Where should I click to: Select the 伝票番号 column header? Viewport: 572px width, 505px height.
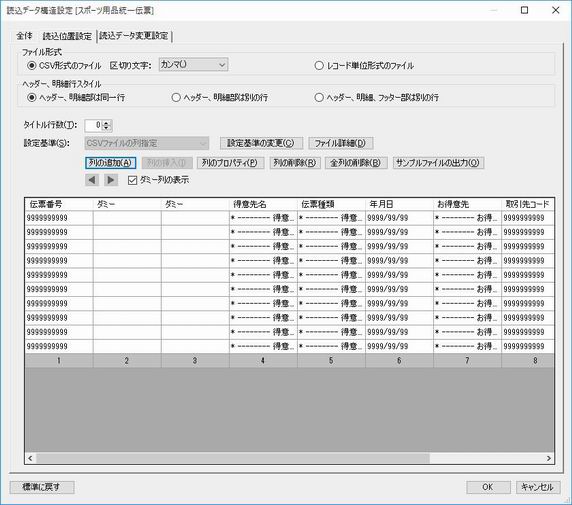[x=59, y=204]
